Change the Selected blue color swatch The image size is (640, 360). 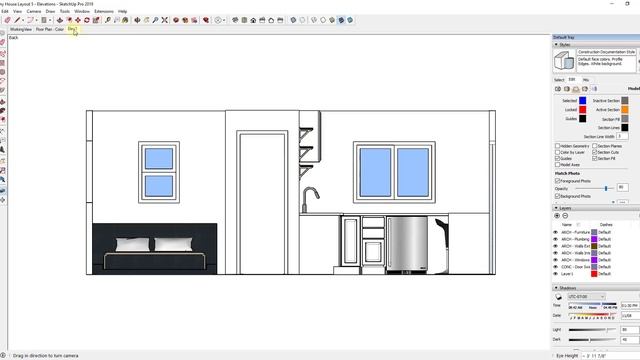click(x=582, y=100)
